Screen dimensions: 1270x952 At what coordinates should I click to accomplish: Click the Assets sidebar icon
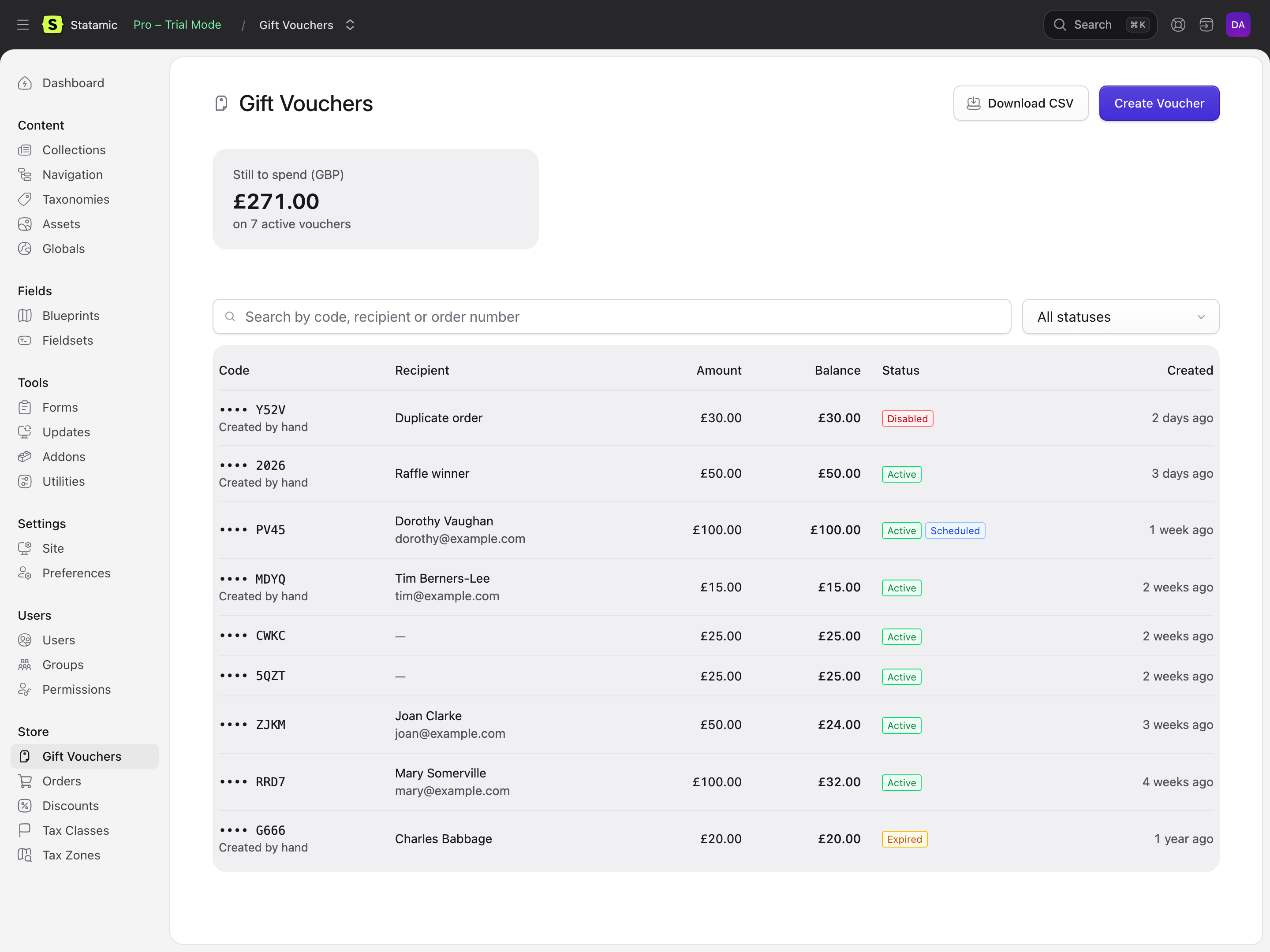(x=25, y=224)
